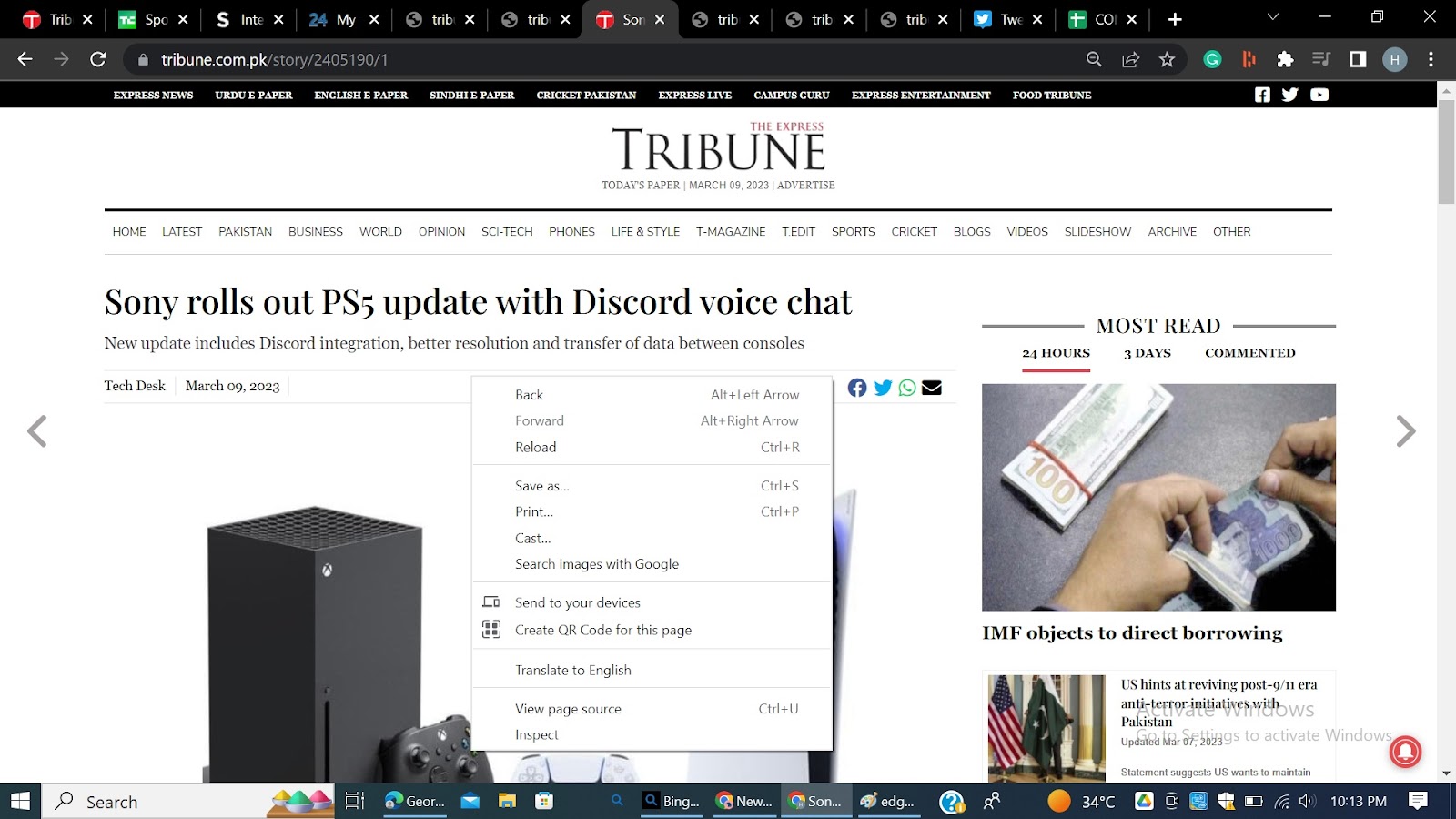
Task: Switch to the 3 DAYS most-read tab
Action: pyautogui.click(x=1147, y=353)
